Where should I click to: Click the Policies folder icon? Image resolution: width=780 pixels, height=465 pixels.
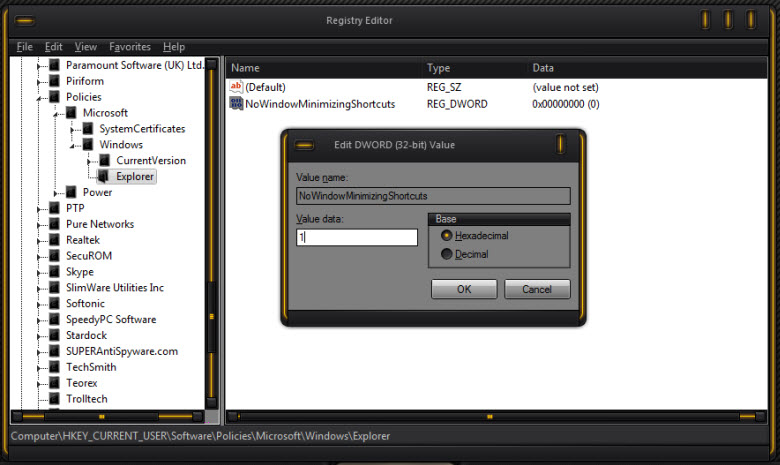(x=55, y=97)
